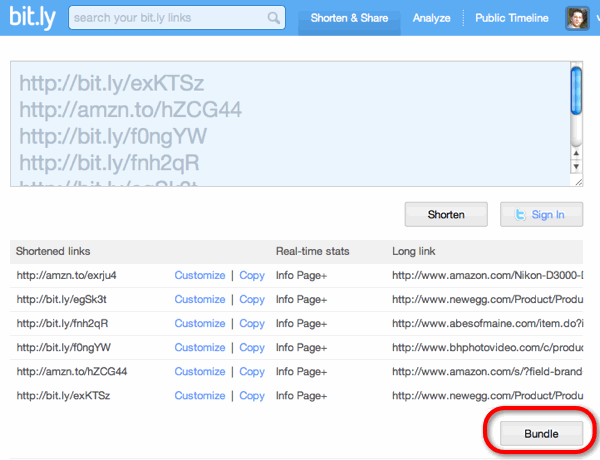
Task: Click the text area scroll up arrow
Action: 576,153
